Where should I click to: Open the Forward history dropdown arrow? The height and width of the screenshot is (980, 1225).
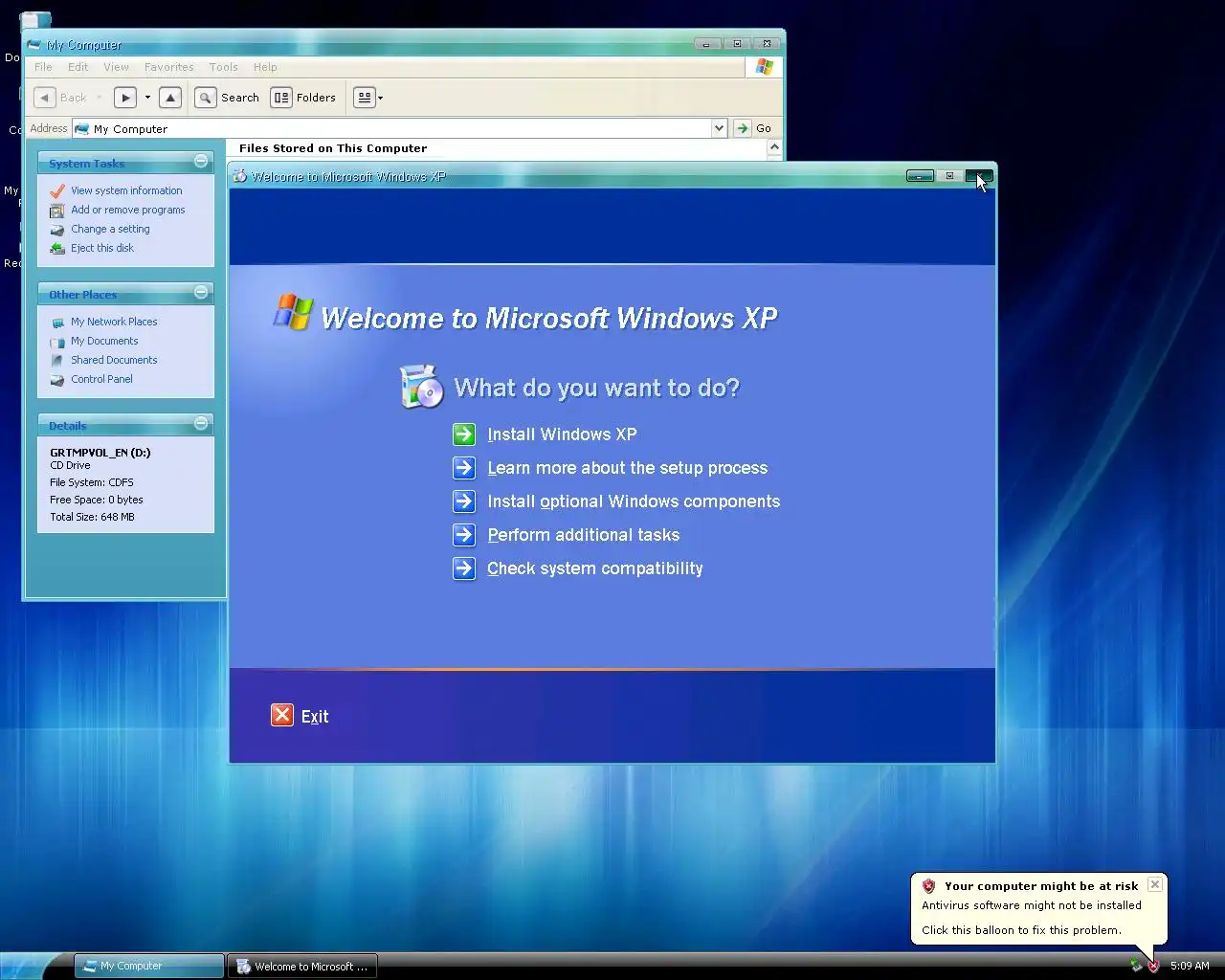pos(147,98)
